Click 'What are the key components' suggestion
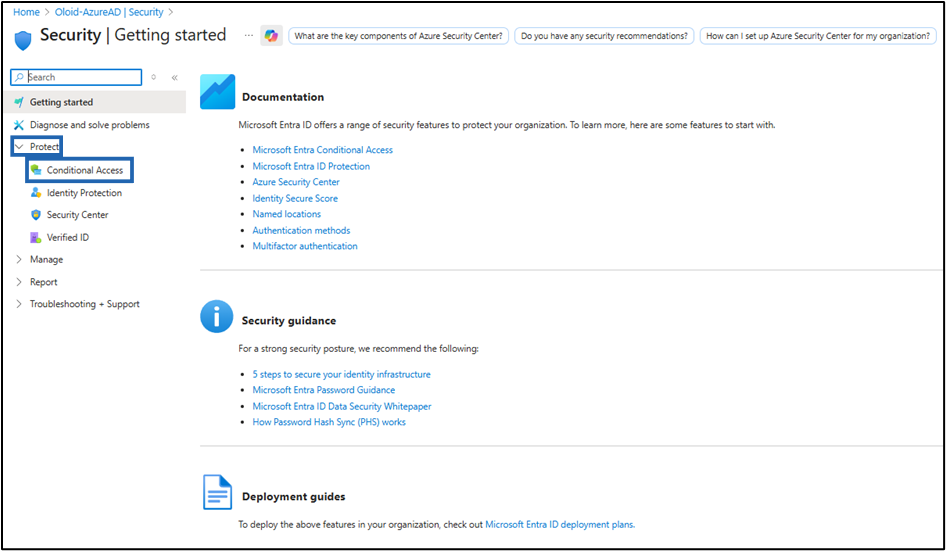This screenshot has height=551, width=946. click(398, 36)
